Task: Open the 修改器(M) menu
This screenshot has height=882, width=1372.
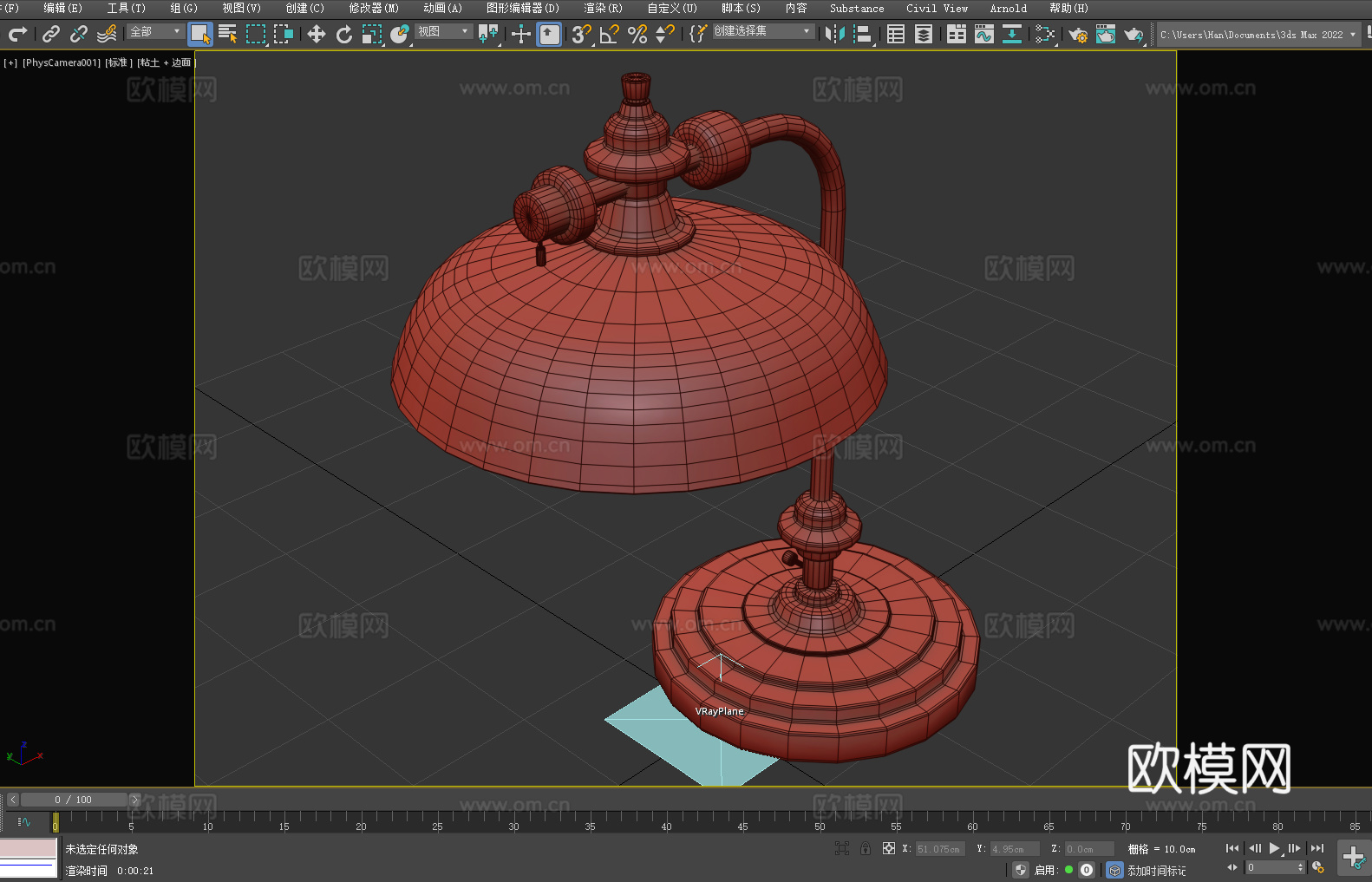Action: (374, 8)
